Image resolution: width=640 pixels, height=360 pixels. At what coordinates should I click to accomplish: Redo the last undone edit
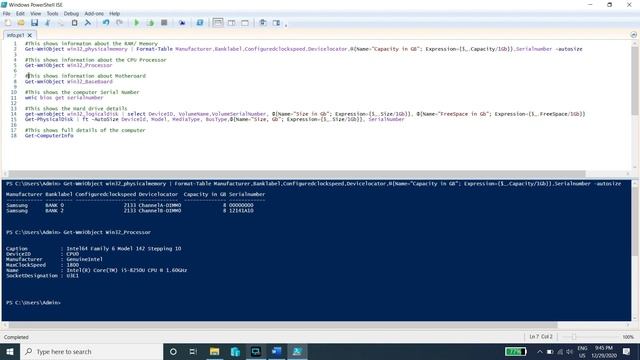point(119,23)
